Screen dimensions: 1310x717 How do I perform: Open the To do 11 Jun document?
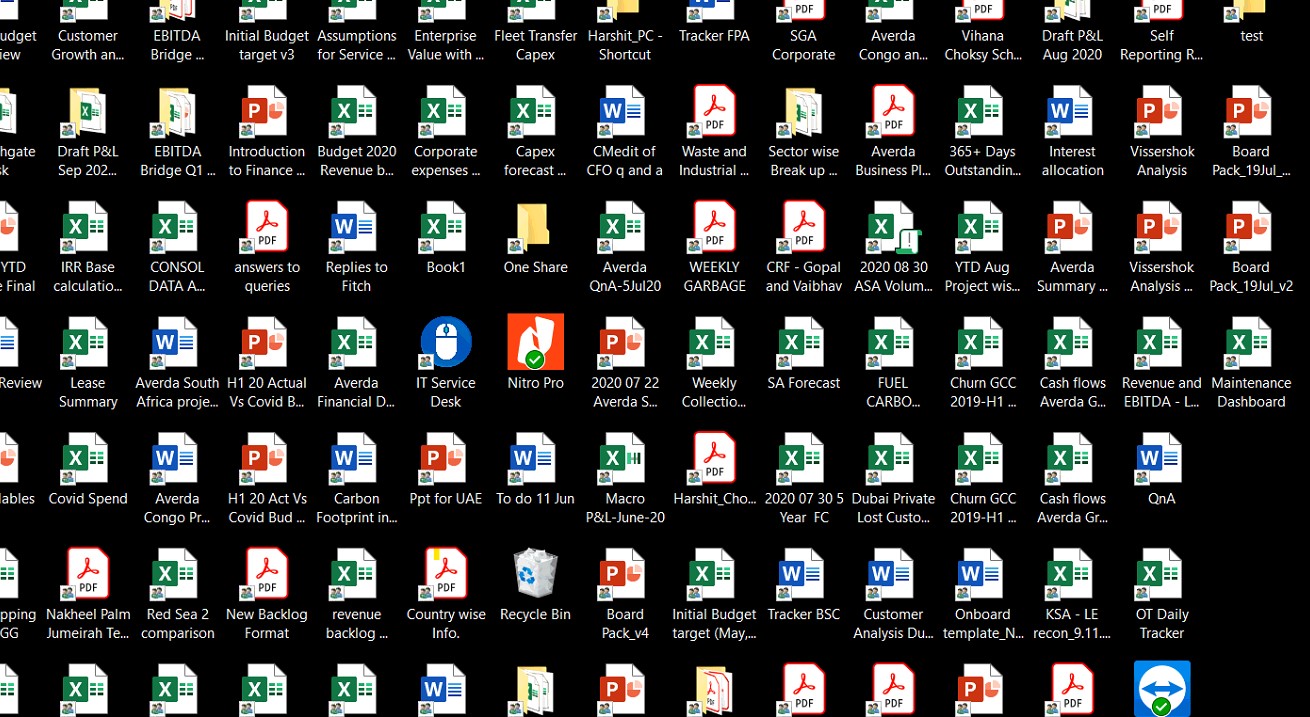coord(535,458)
